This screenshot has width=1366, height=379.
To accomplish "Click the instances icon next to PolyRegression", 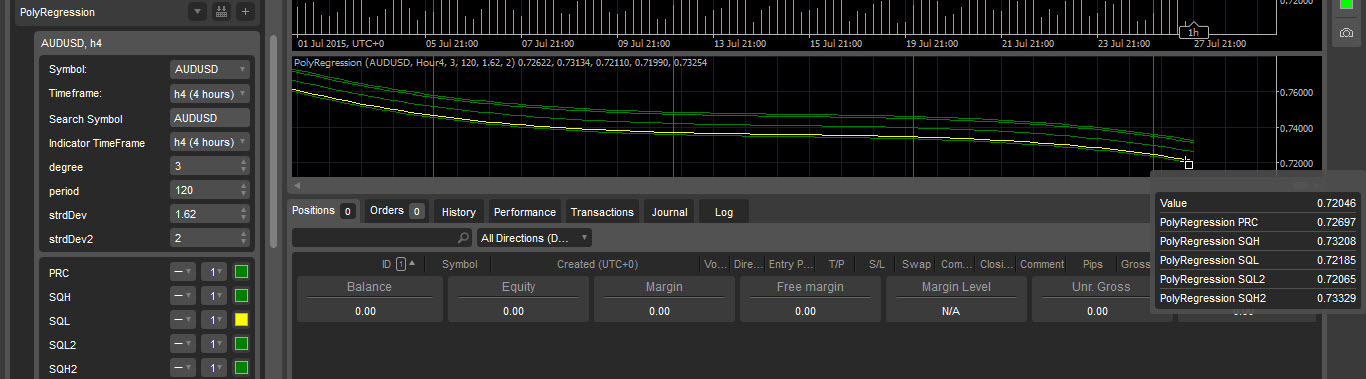I will tap(222, 13).
